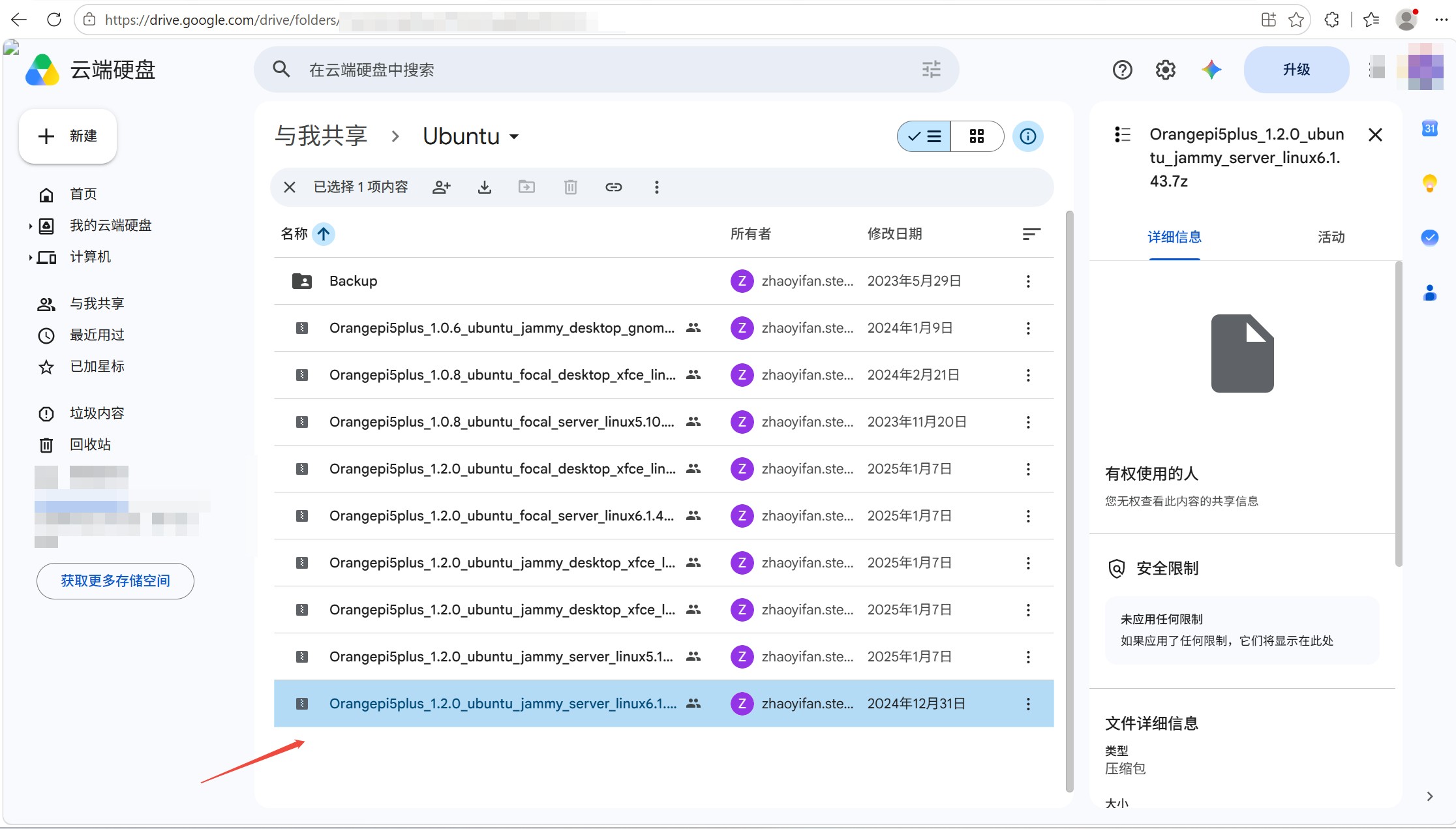
Task: Open the Ubuntu folder dropdown menu
Action: pyautogui.click(x=514, y=136)
